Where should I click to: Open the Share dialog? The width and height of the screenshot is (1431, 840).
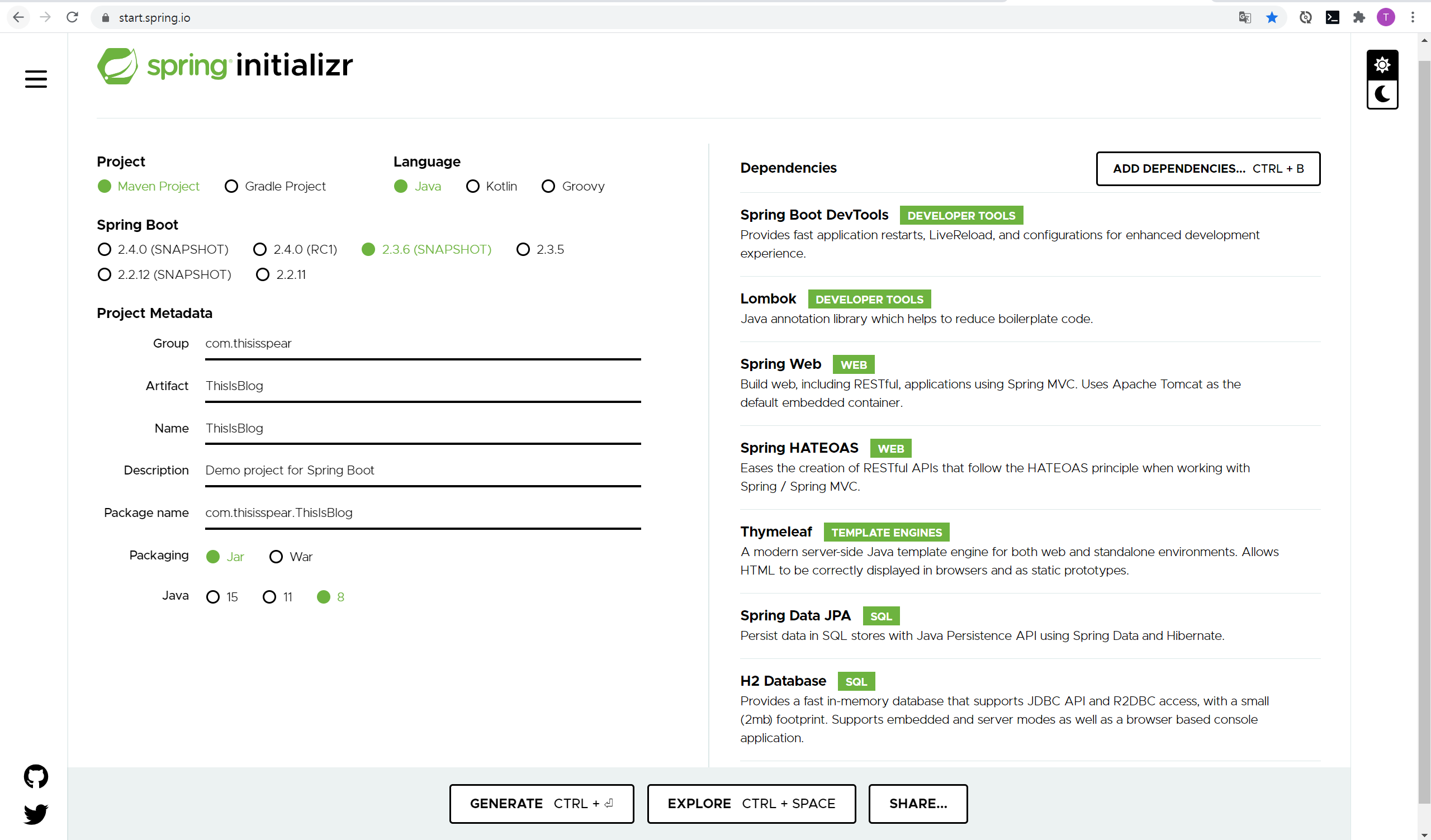point(917,803)
